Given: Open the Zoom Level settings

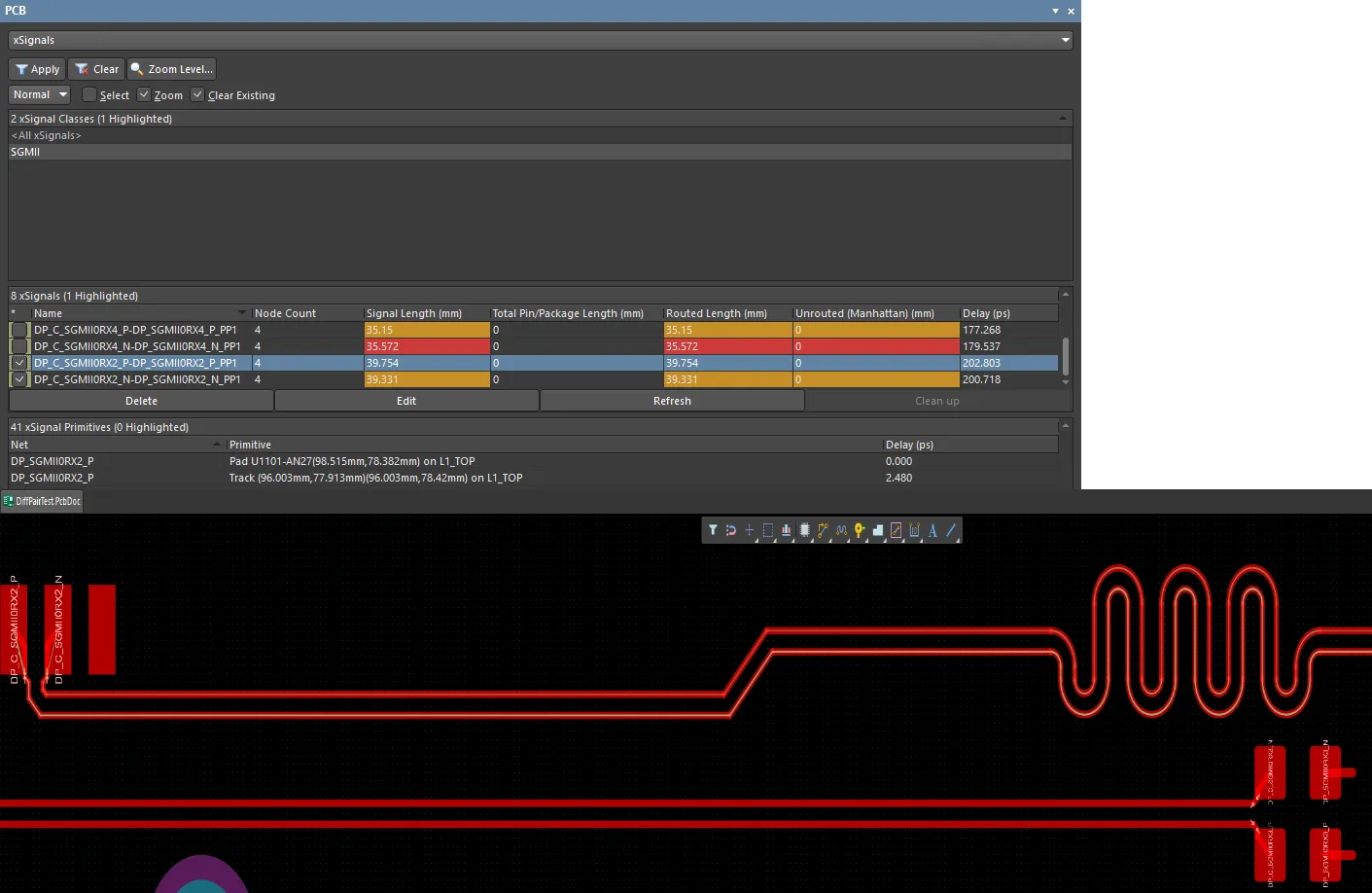Looking at the screenshot, I should pyautogui.click(x=171, y=69).
